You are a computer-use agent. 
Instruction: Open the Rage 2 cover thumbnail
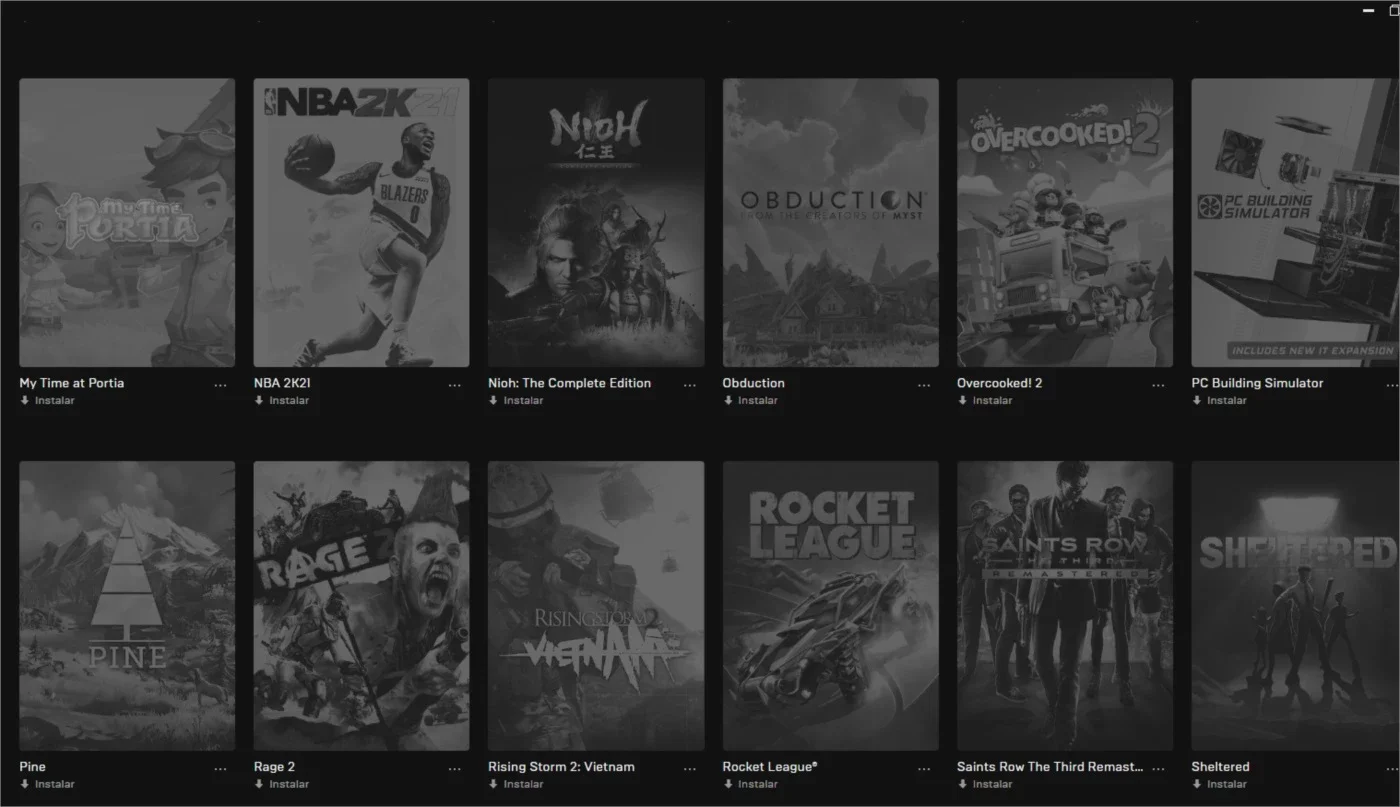(x=362, y=606)
